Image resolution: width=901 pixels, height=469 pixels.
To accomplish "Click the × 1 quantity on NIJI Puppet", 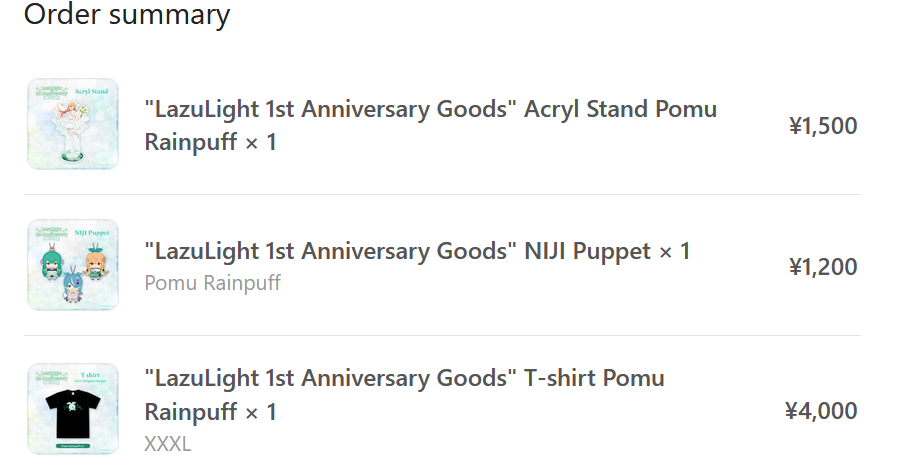I will [675, 251].
